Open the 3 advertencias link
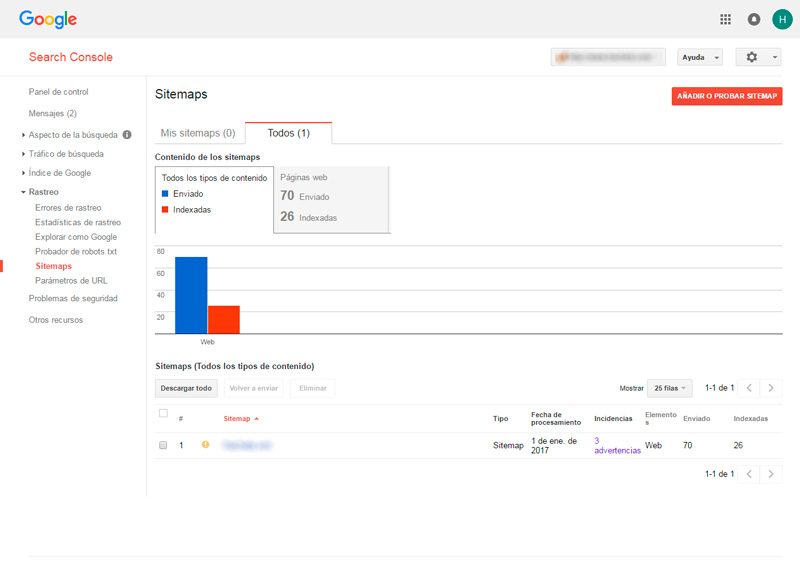The width and height of the screenshot is (800, 562). pos(617,445)
